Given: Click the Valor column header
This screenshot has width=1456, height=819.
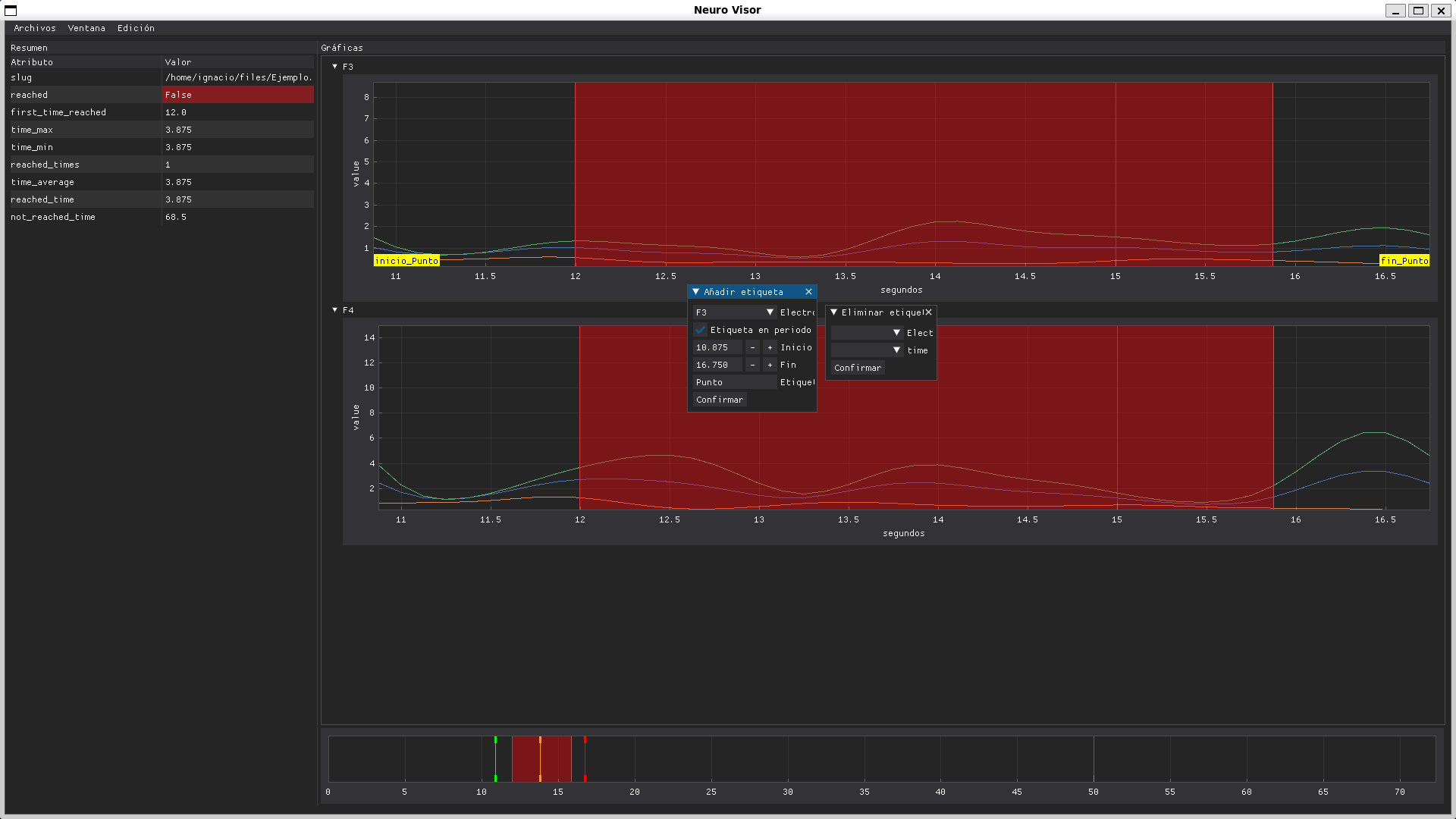Looking at the screenshot, I should tap(238, 62).
